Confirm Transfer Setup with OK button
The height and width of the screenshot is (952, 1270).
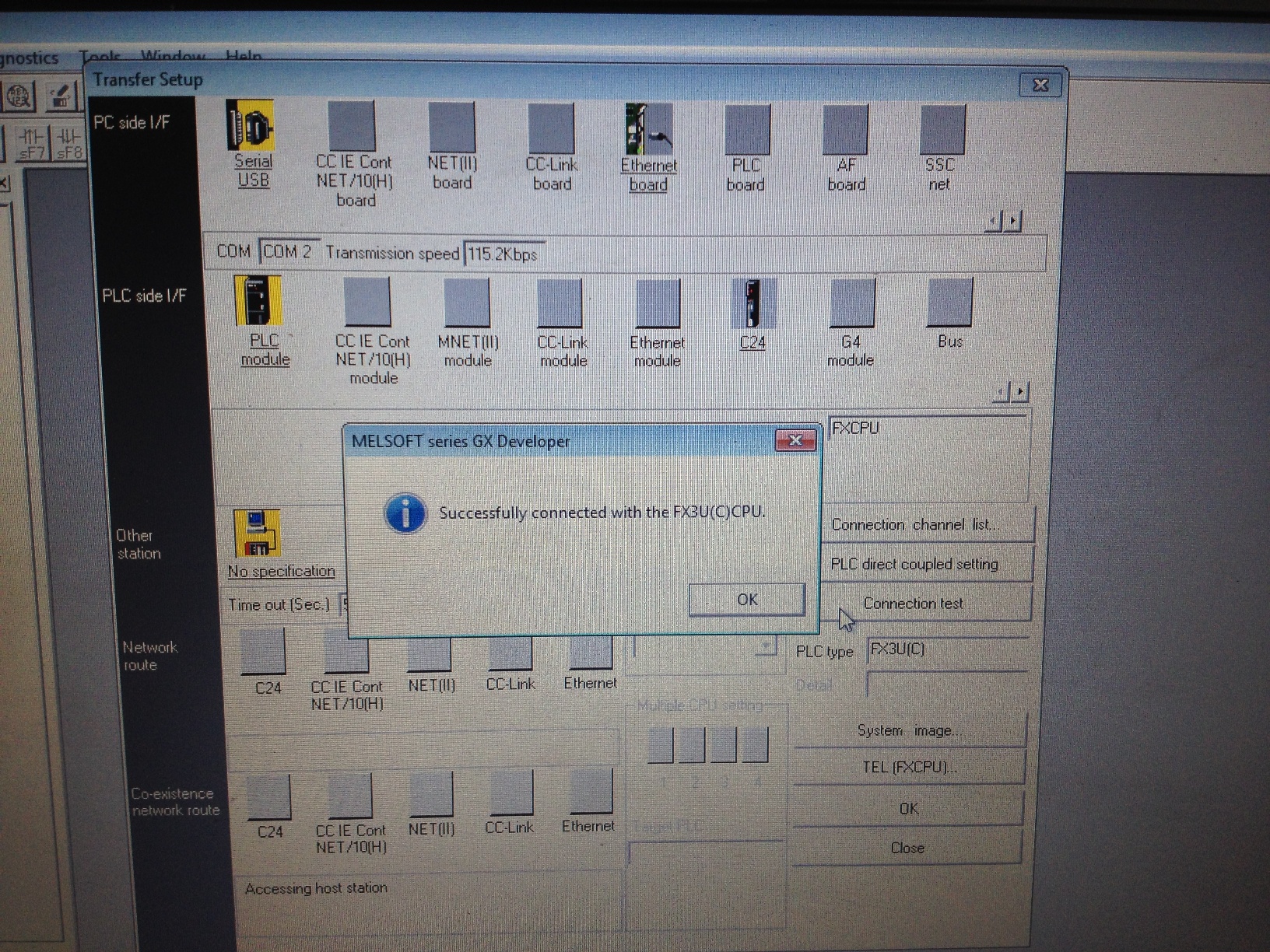(x=908, y=809)
